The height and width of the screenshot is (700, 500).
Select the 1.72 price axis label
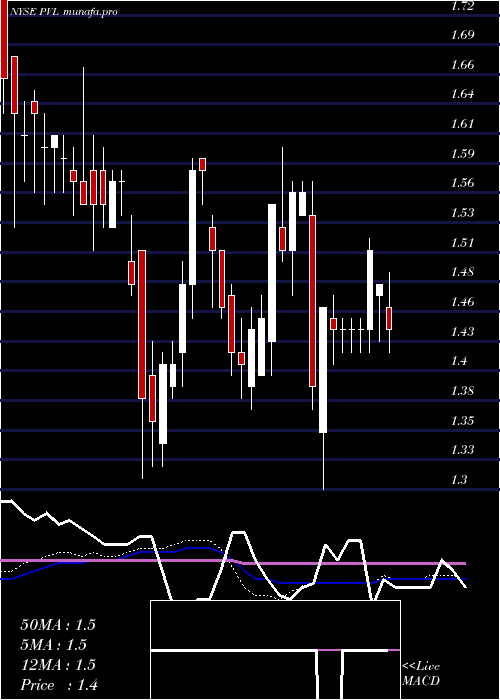(x=463, y=6)
